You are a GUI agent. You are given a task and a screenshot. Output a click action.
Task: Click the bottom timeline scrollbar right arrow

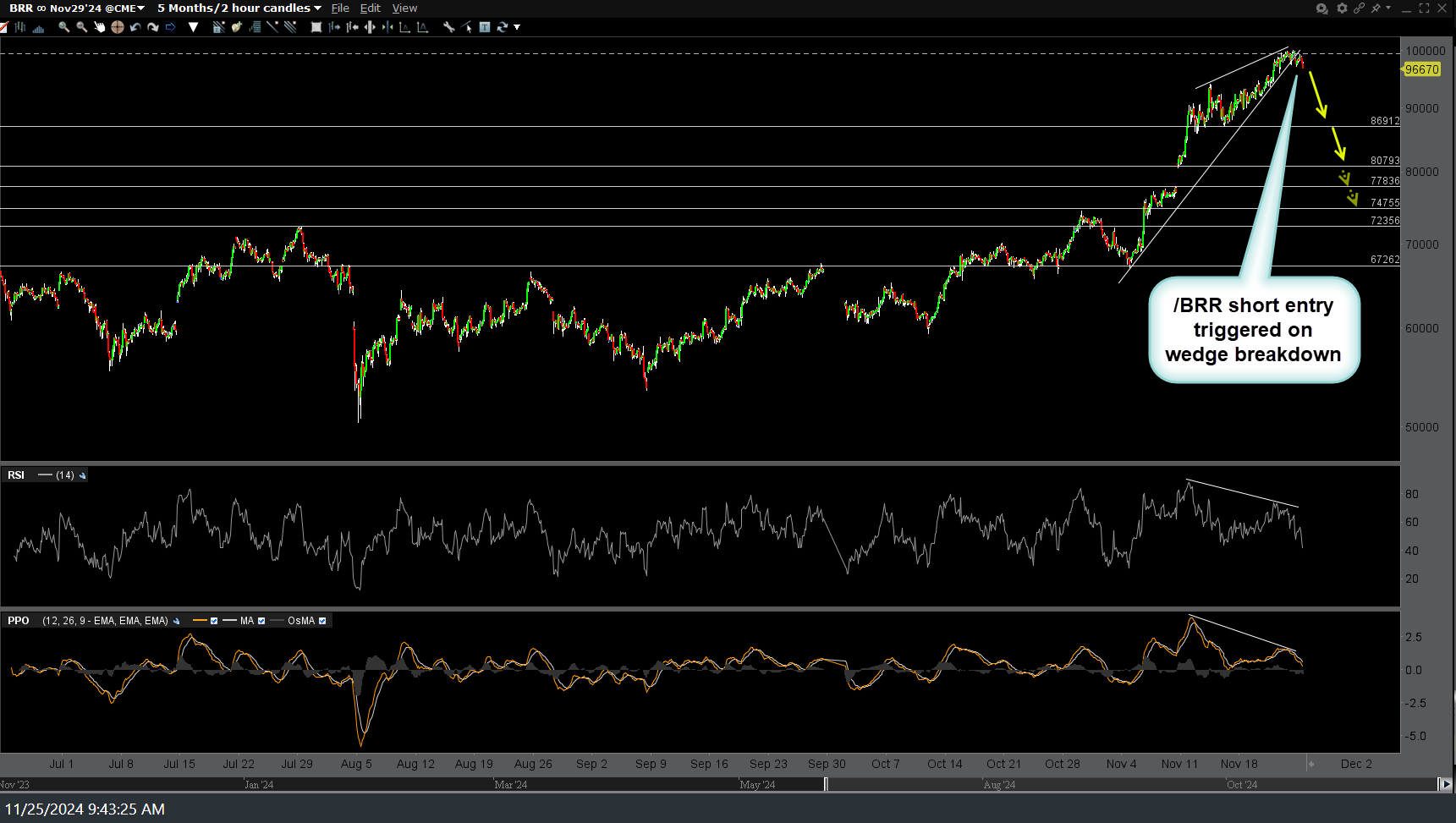(x=1446, y=784)
